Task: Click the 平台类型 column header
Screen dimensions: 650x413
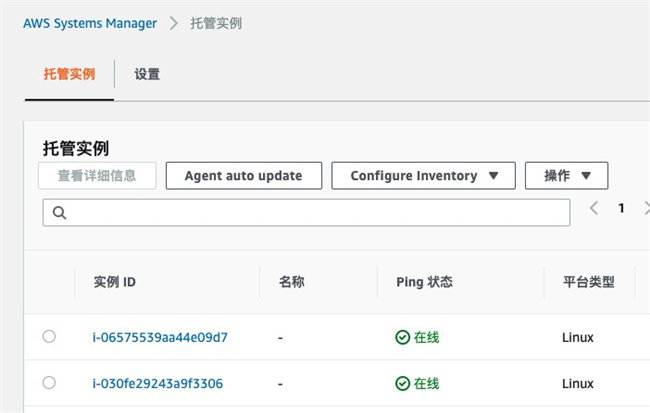Action: (589, 282)
